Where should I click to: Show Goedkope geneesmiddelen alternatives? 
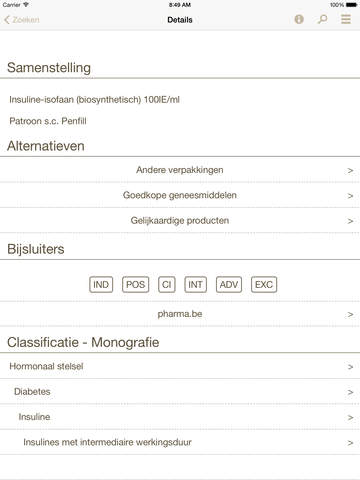click(x=180, y=195)
